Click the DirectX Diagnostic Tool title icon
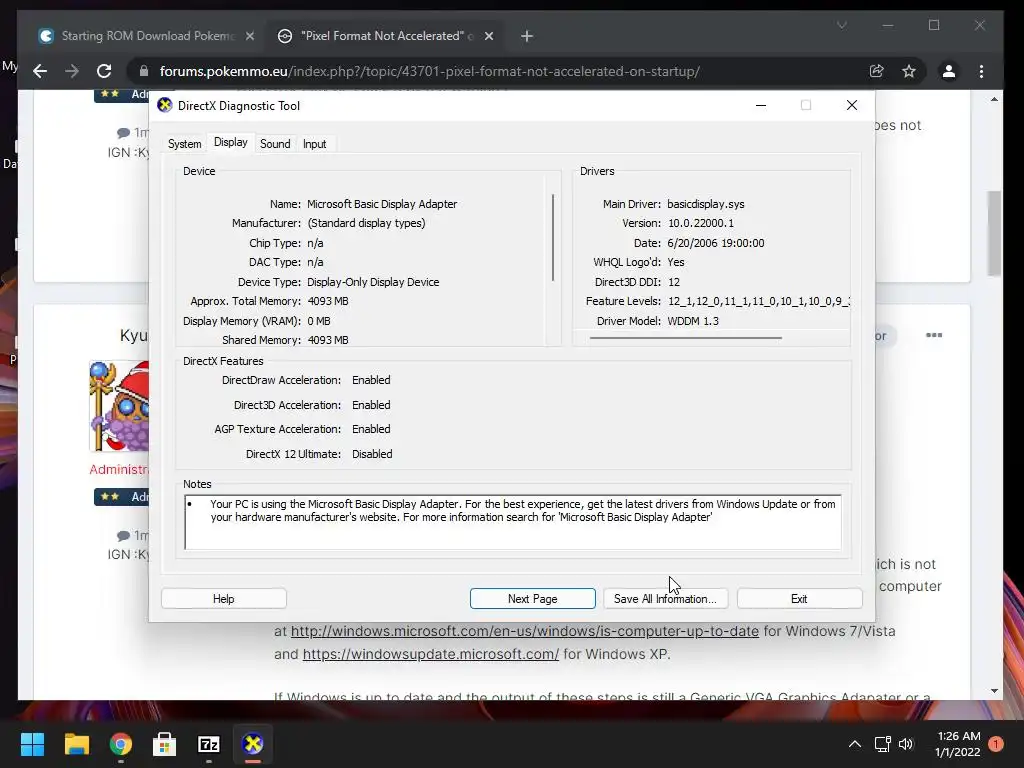Image resolution: width=1024 pixels, height=768 pixels. pos(165,105)
